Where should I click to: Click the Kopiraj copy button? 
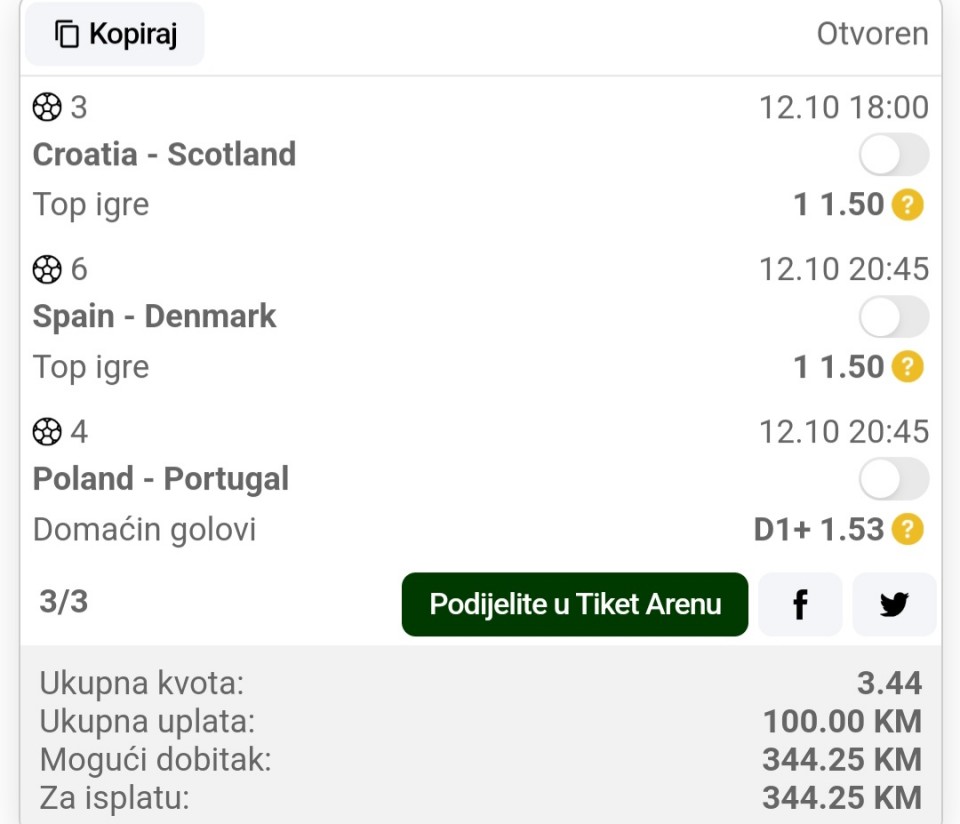(x=115, y=34)
